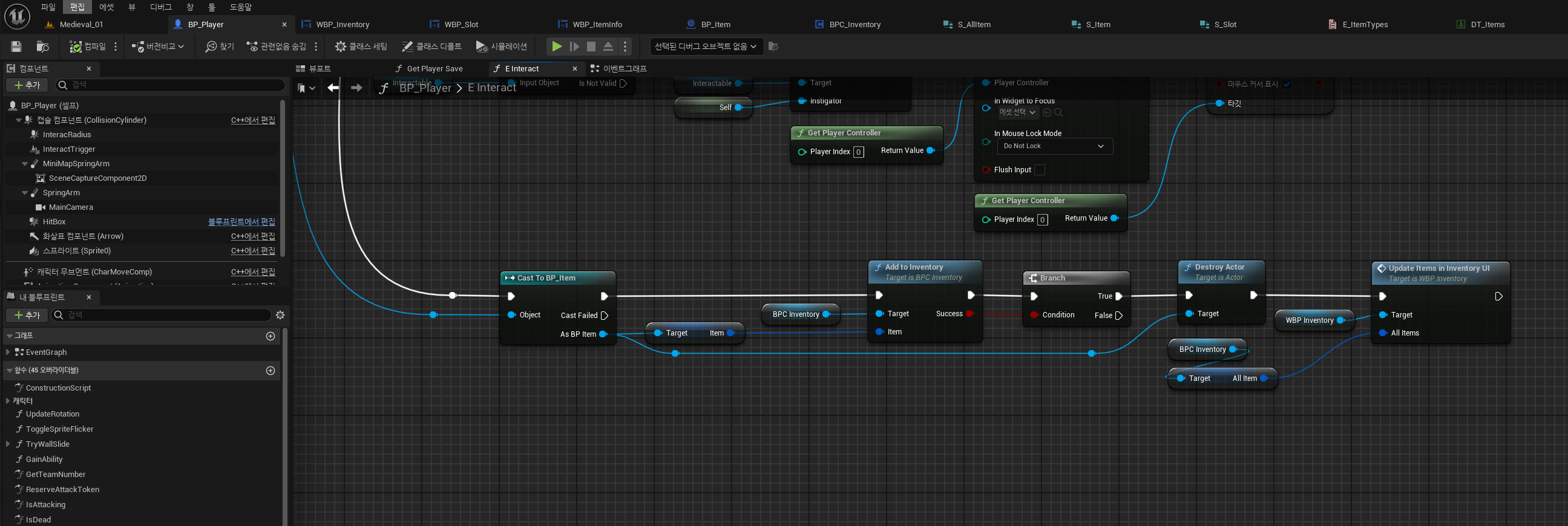Add a new function with plus icon
This screenshot has height=526, width=1568.
pyautogui.click(x=271, y=371)
